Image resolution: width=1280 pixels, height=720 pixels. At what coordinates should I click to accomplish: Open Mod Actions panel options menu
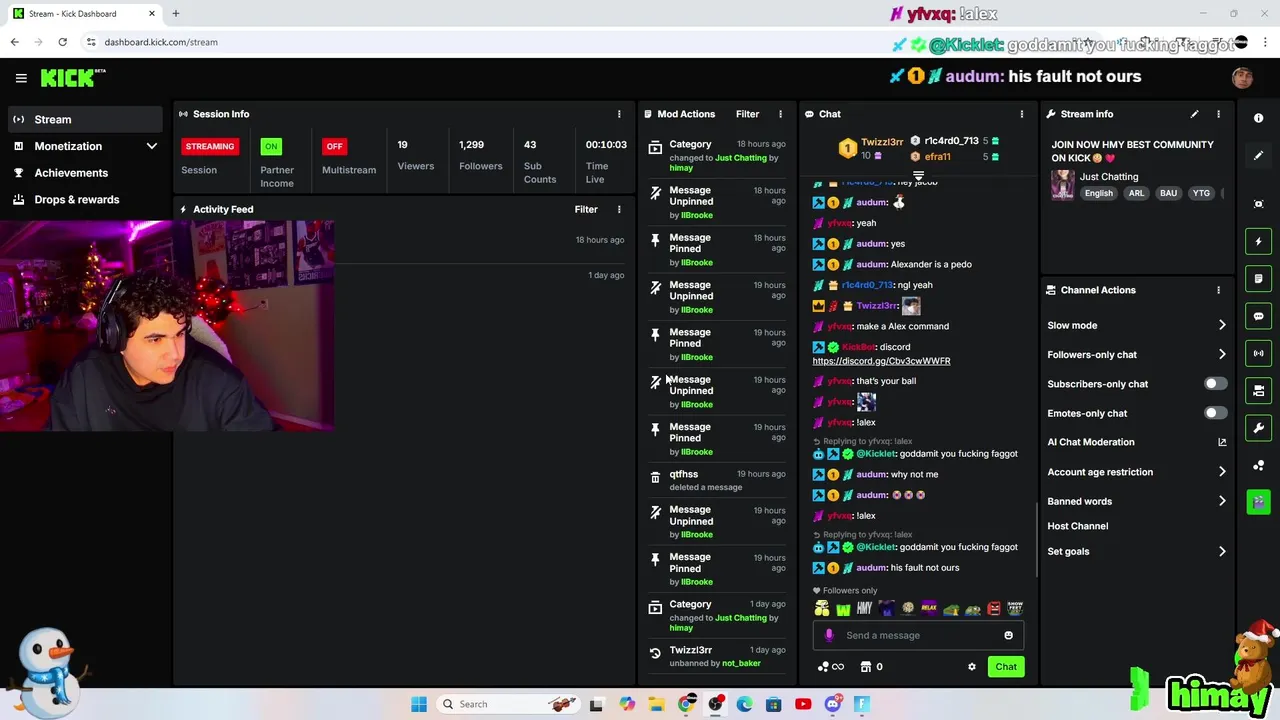pos(780,114)
